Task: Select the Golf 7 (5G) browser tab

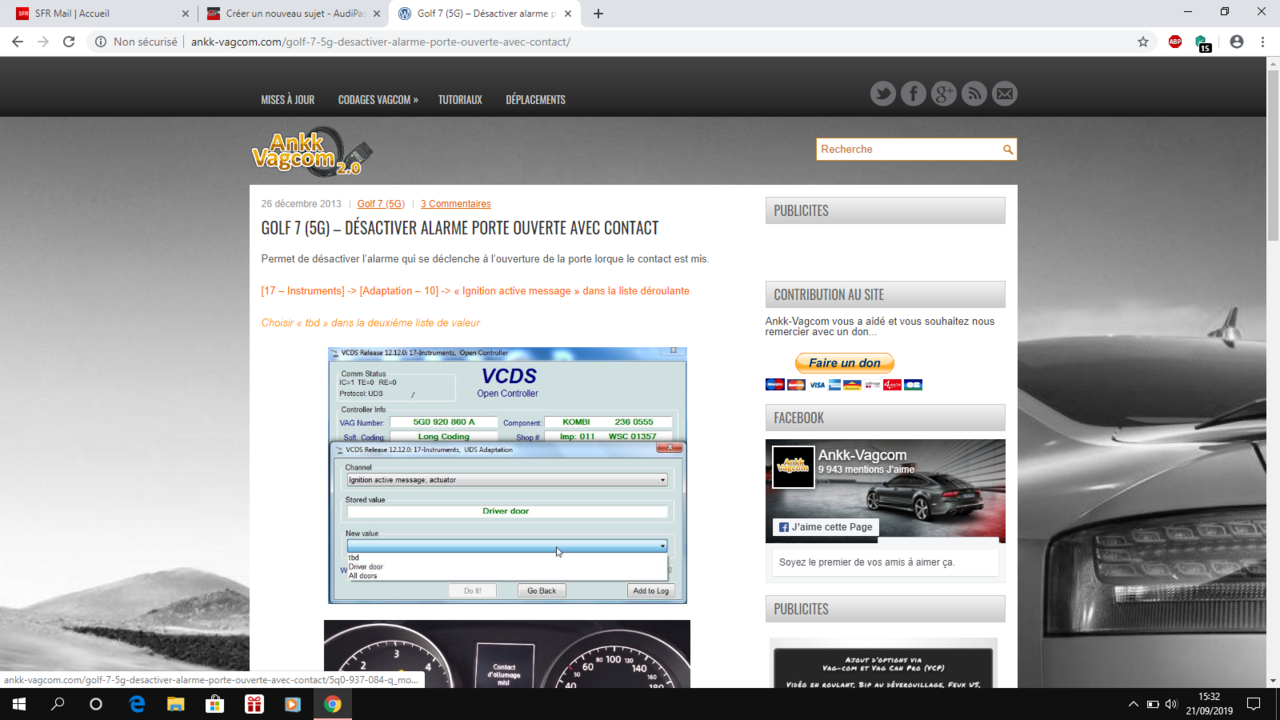Action: tap(485, 14)
